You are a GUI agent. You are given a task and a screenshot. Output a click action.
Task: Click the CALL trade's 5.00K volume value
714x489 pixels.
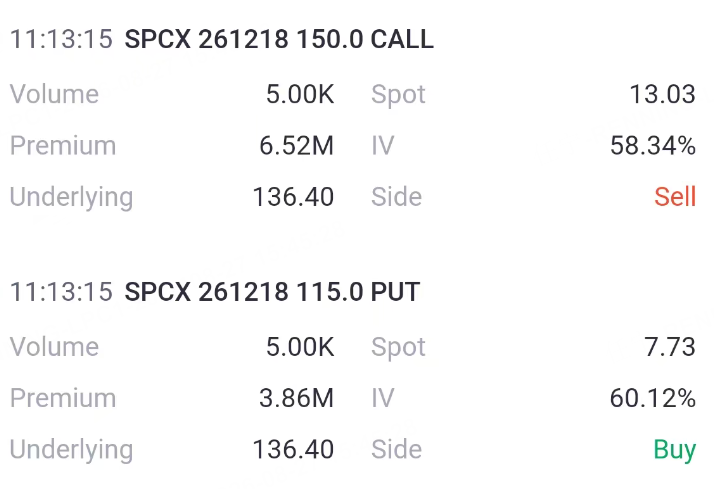point(300,95)
